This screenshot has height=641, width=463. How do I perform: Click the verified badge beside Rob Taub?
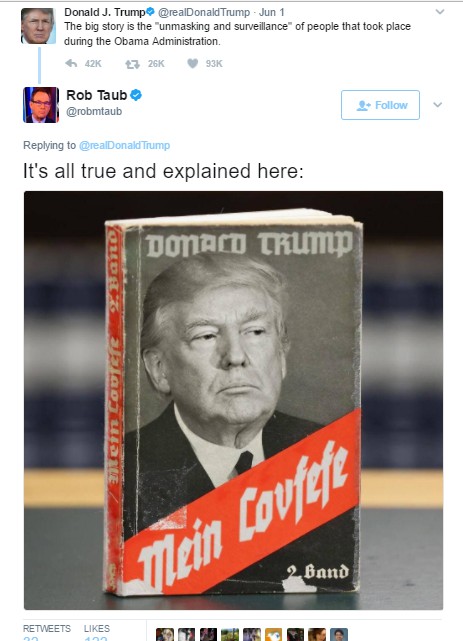tap(136, 95)
